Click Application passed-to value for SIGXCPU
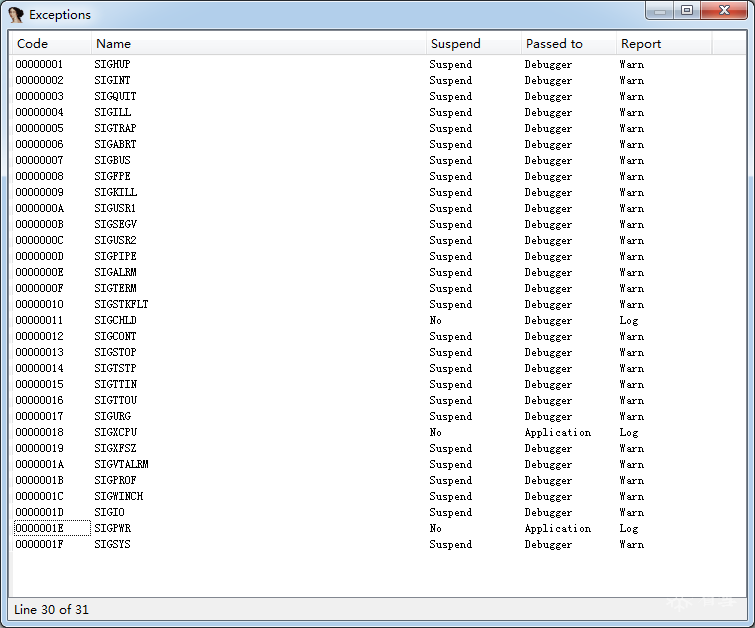The height and width of the screenshot is (628, 755). click(558, 432)
